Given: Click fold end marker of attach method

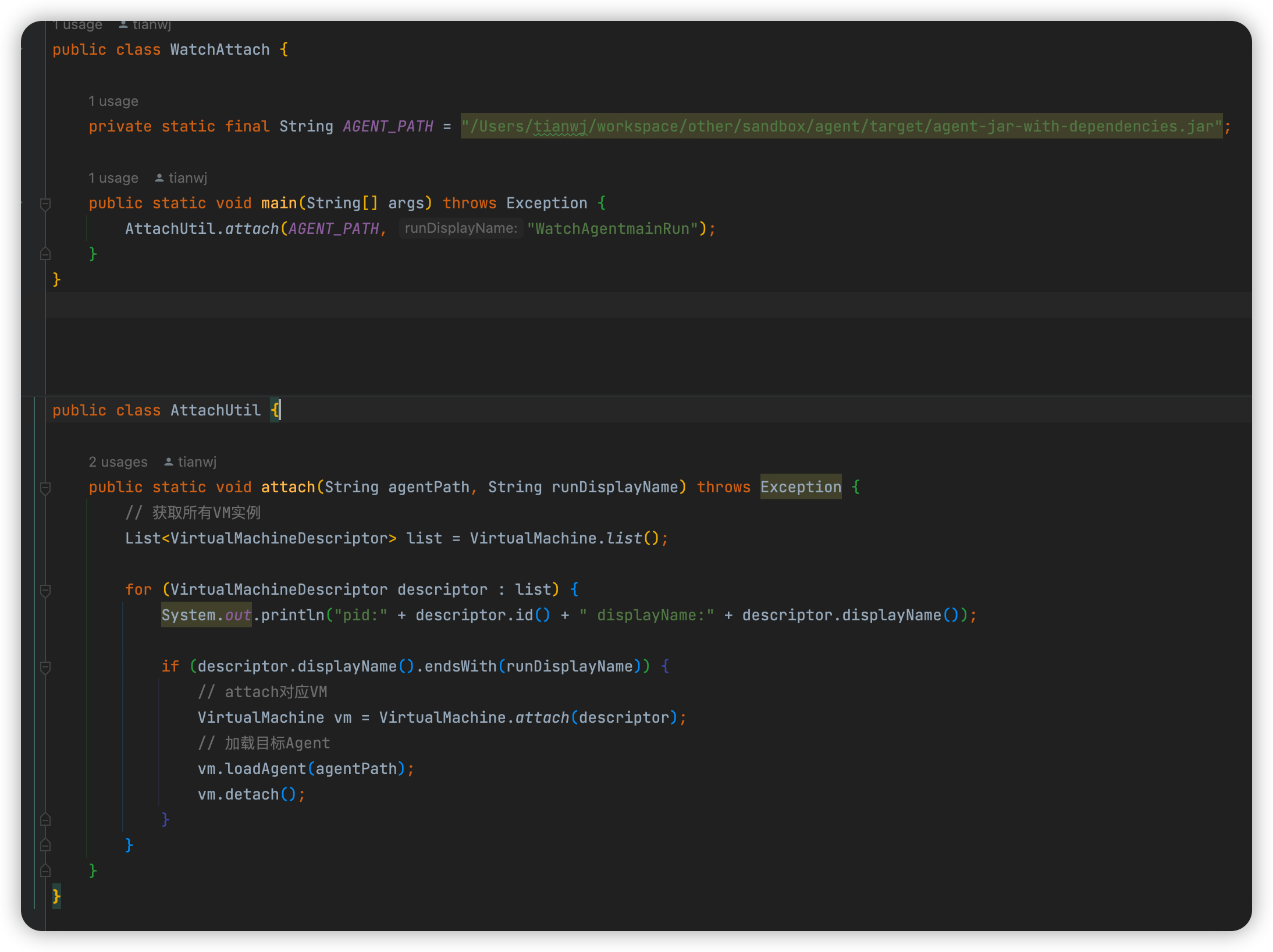Looking at the screenshot, I should click(x=45, y=871).
